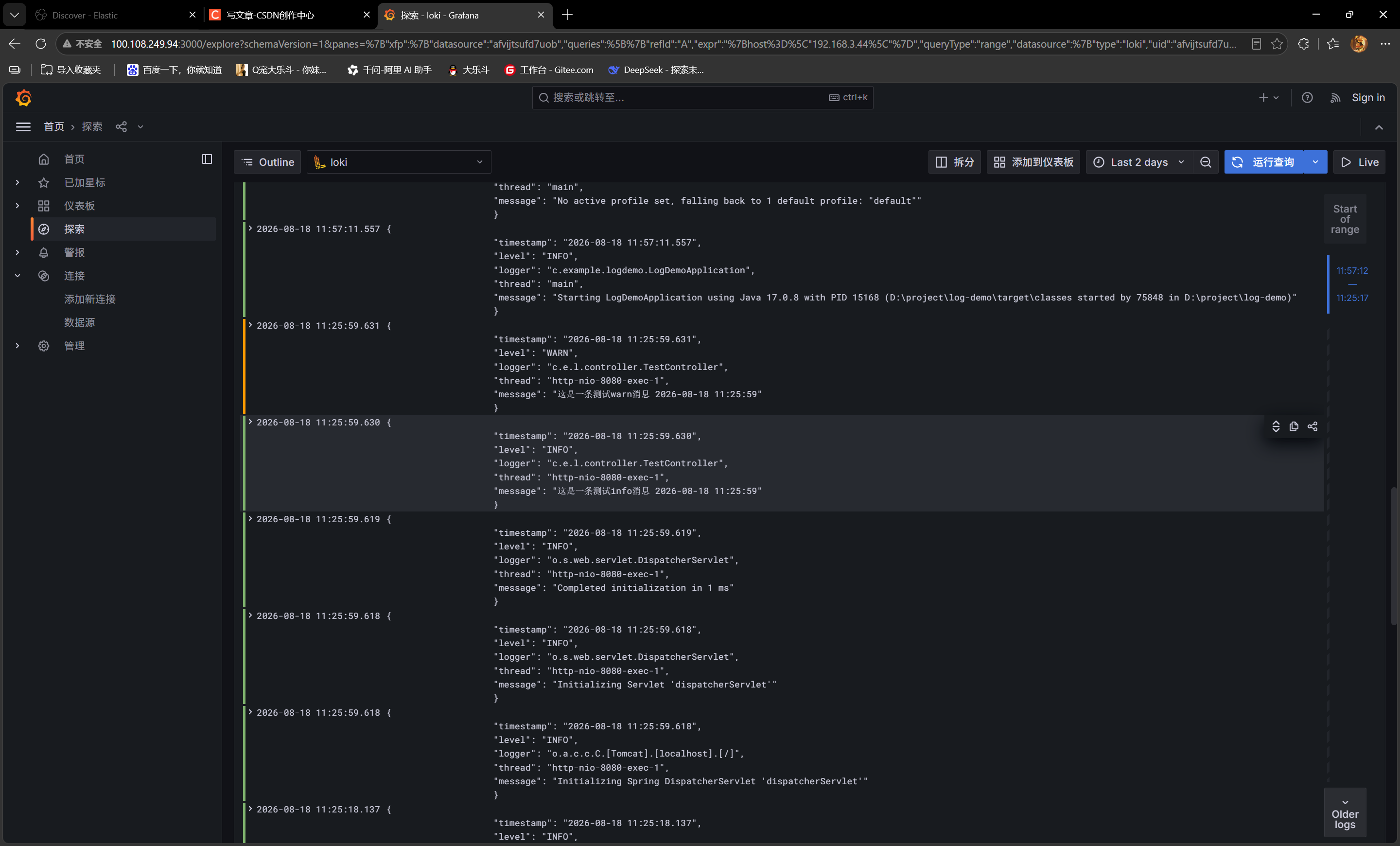Expand the 仪表板 section arrow
The image size is (1400, 846).
17,206
